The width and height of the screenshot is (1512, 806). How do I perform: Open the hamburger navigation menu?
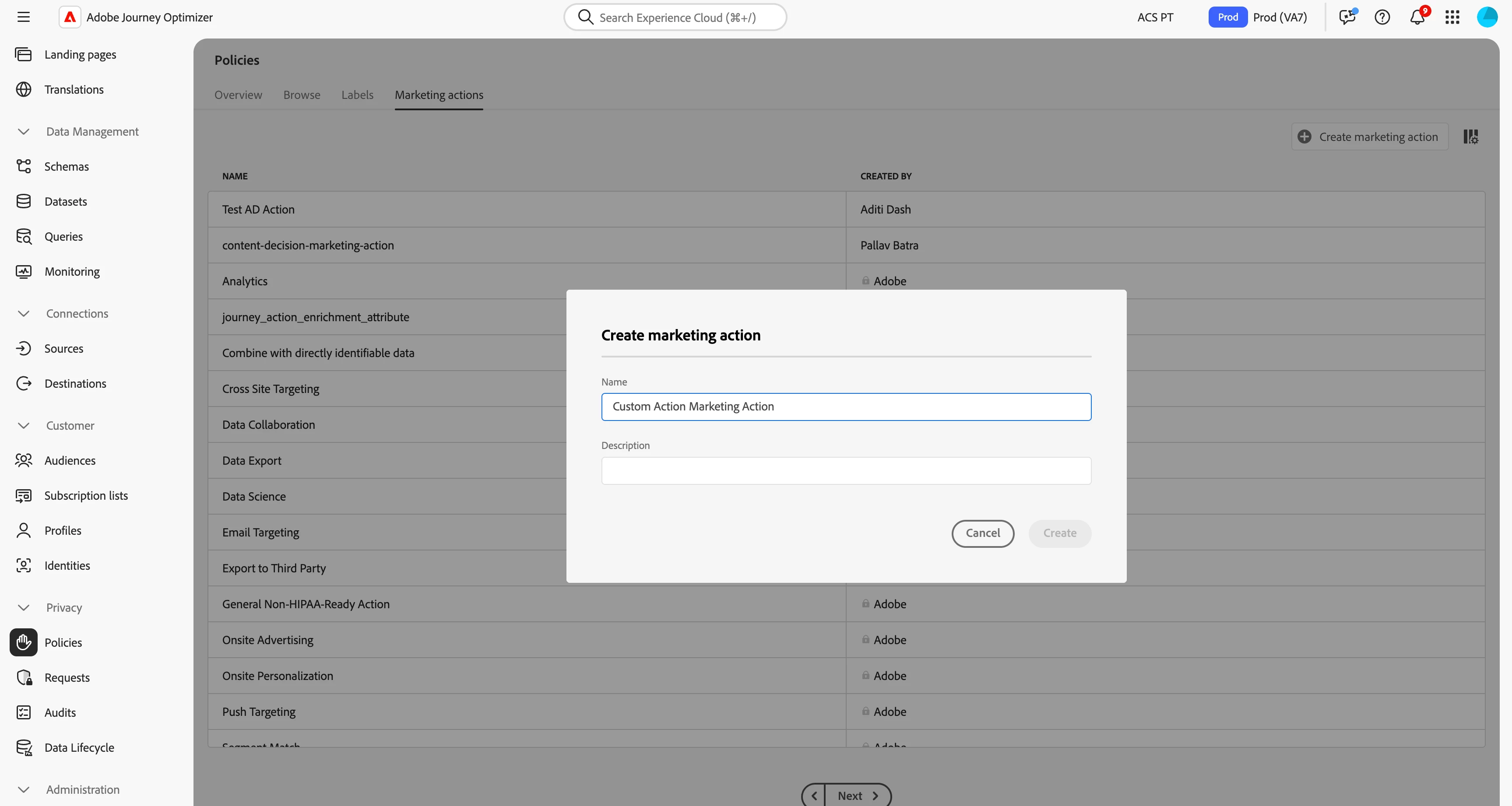[x=24, y=17]
